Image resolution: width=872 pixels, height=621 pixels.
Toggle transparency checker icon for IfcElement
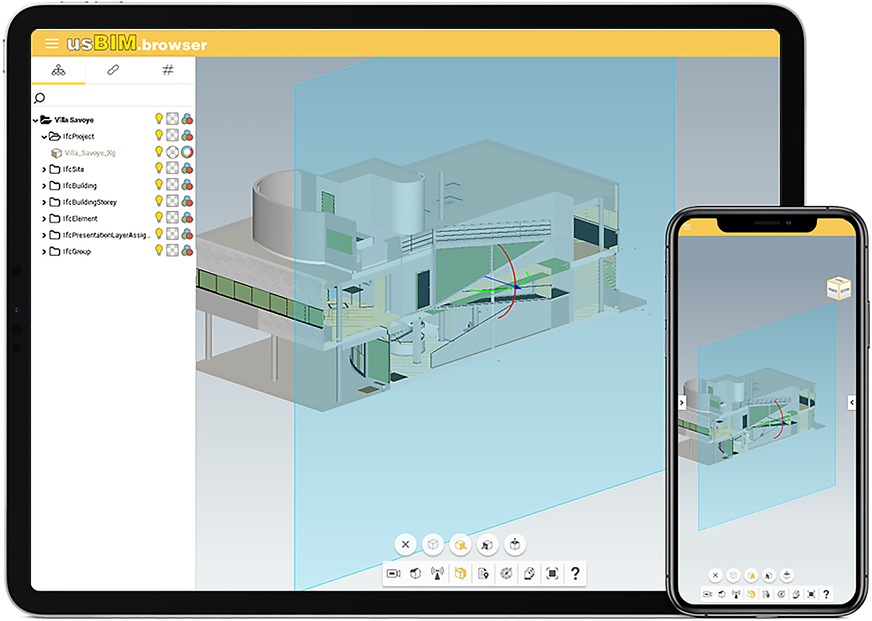tap(172, 218)
